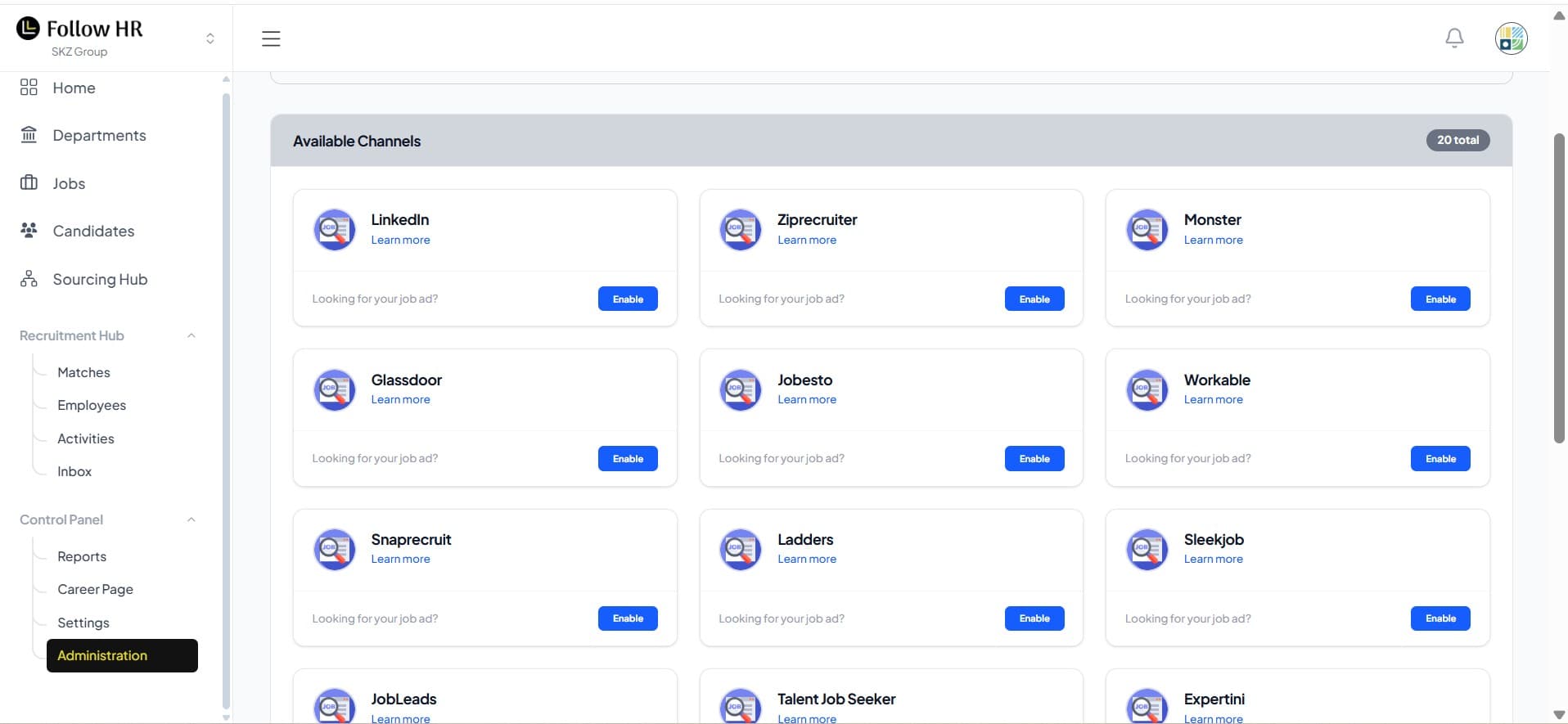This screenshot has height=724, width=1568.
Task: Click the Available Channels heading
Action: (357, 141)
